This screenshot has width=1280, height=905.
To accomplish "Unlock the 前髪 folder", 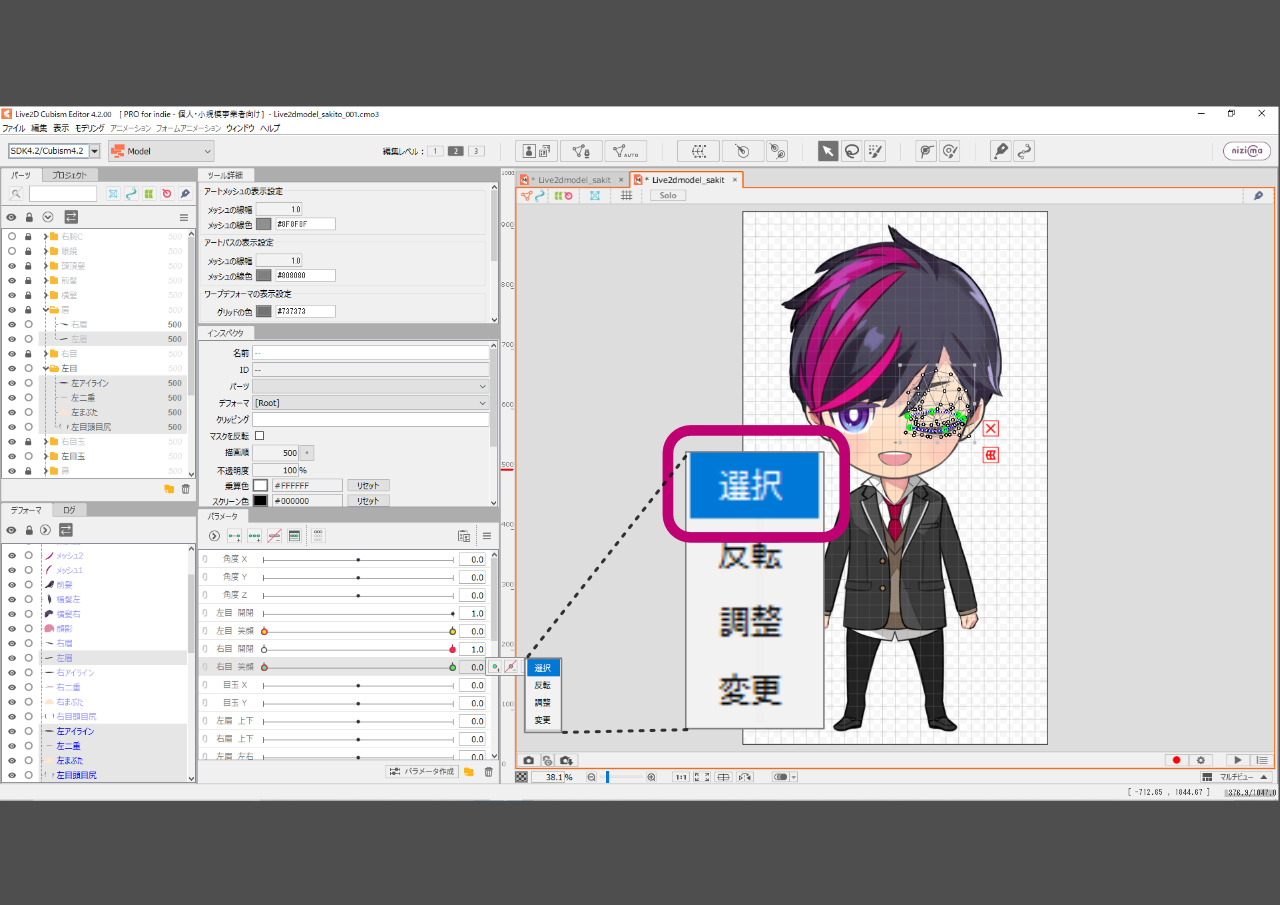I will 29,281.
